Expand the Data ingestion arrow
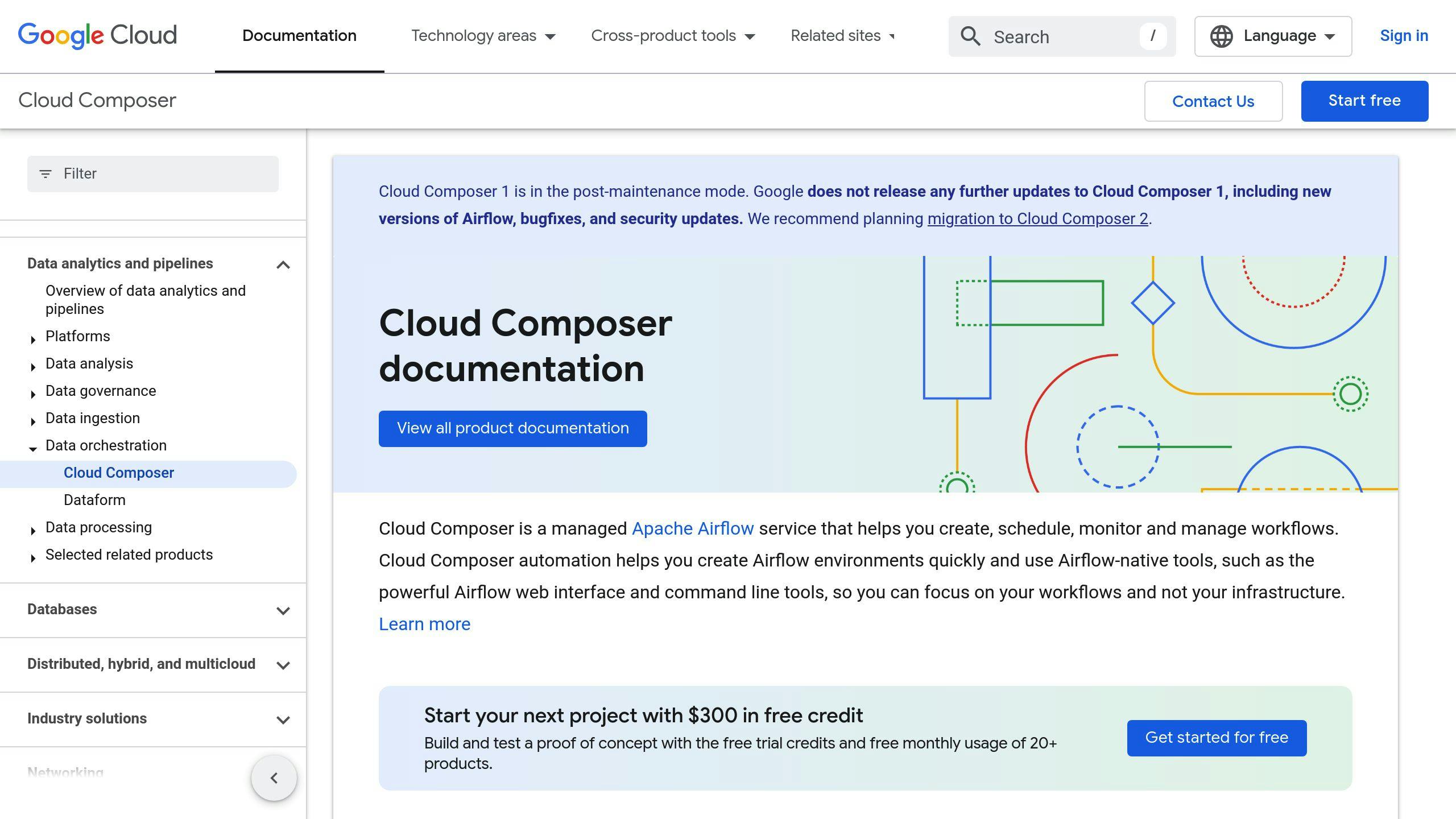This screenshot has width=1456, height=819. coord(33,421)
